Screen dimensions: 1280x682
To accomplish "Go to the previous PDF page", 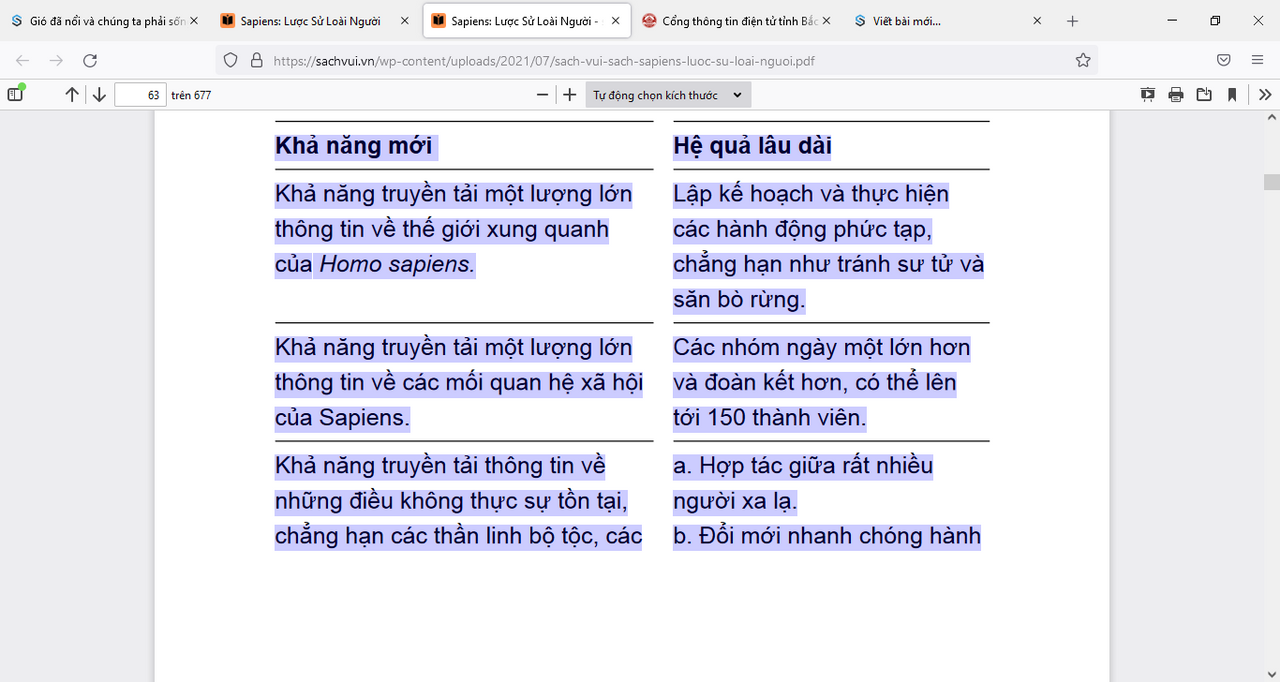I will click(72, 95).
